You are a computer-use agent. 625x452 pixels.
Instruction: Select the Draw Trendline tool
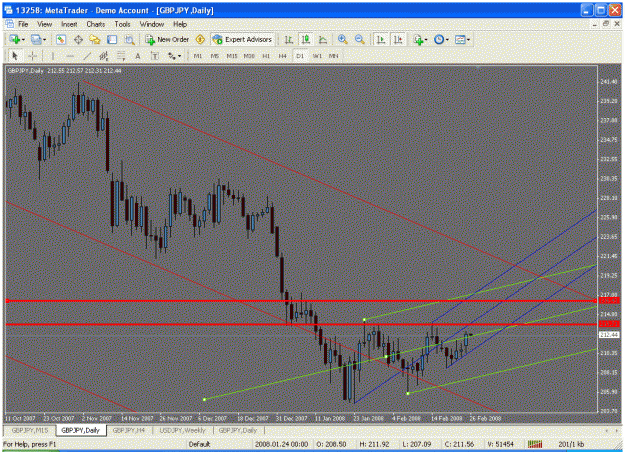(87, 56)
